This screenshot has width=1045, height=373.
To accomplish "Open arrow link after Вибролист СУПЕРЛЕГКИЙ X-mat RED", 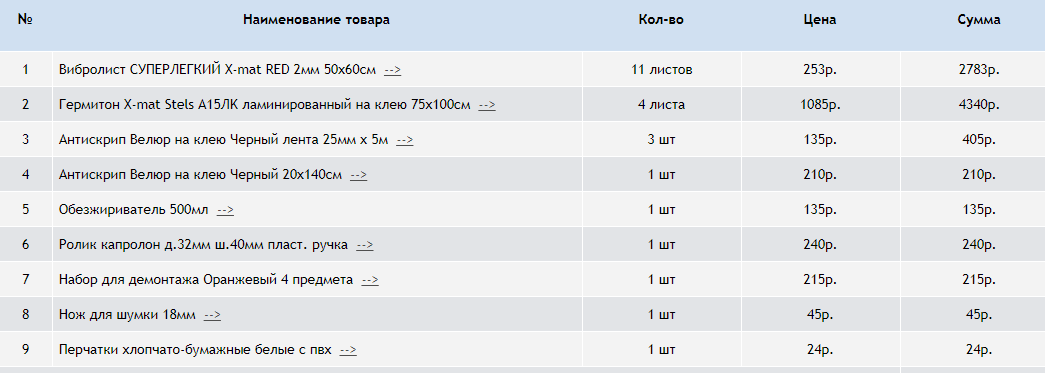I will pos(393,70).
